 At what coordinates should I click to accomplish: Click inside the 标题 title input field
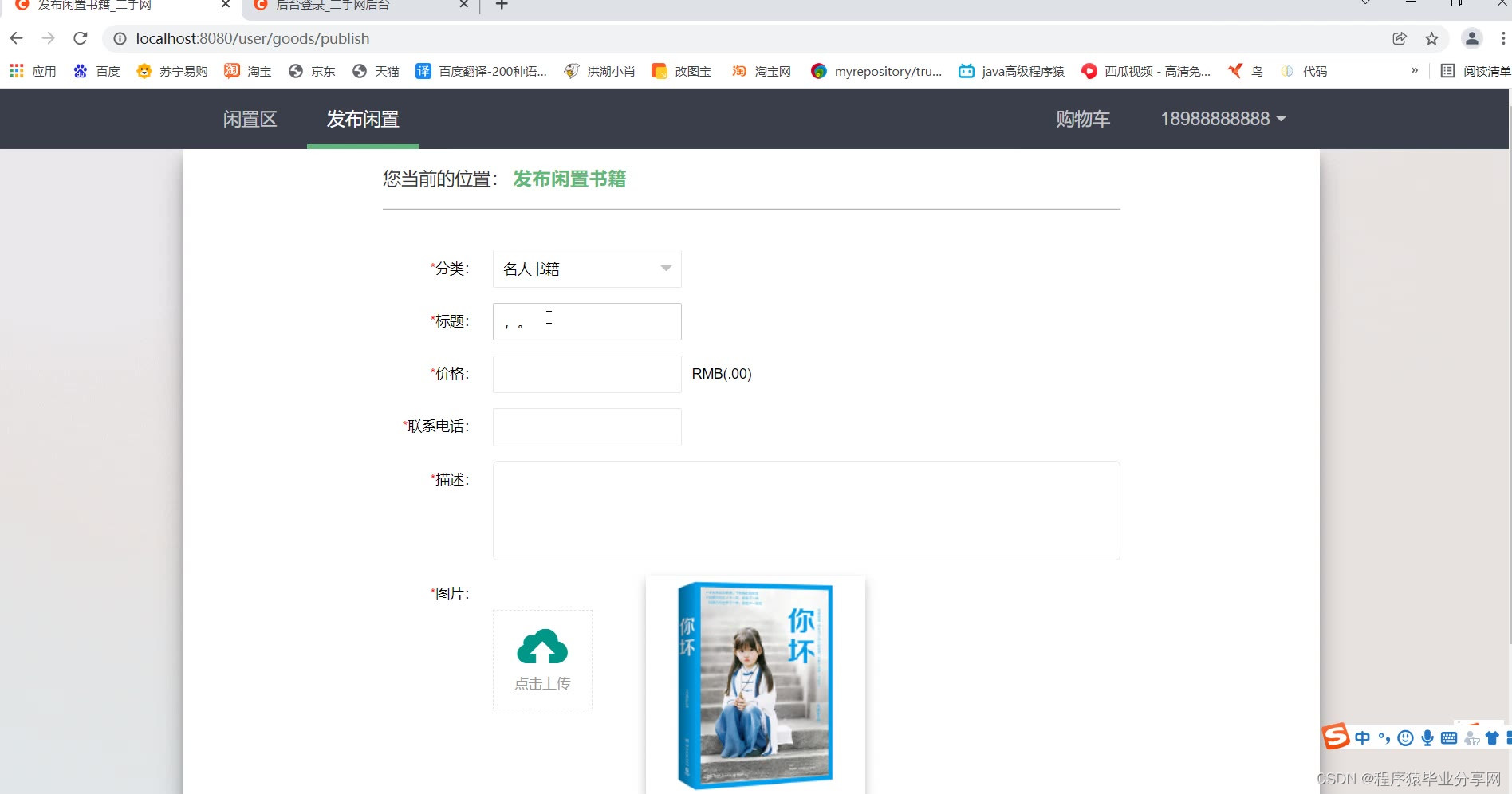[587, 320]
